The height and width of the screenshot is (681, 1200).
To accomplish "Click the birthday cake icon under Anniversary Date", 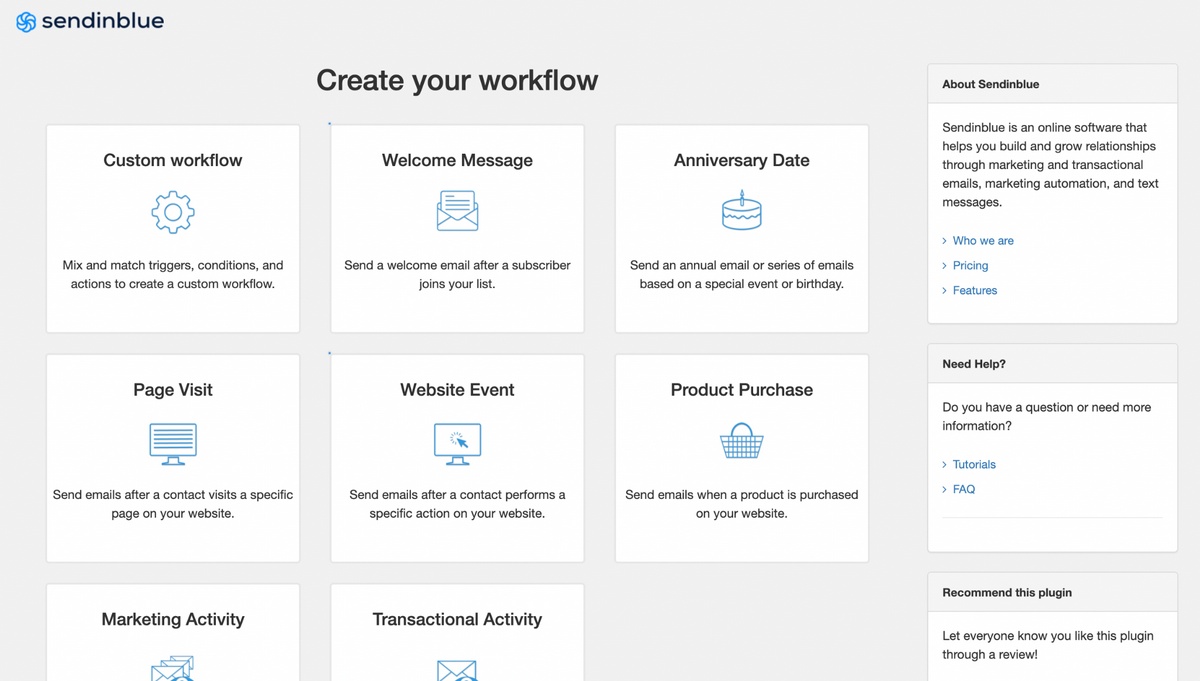I will click(741, 211).
